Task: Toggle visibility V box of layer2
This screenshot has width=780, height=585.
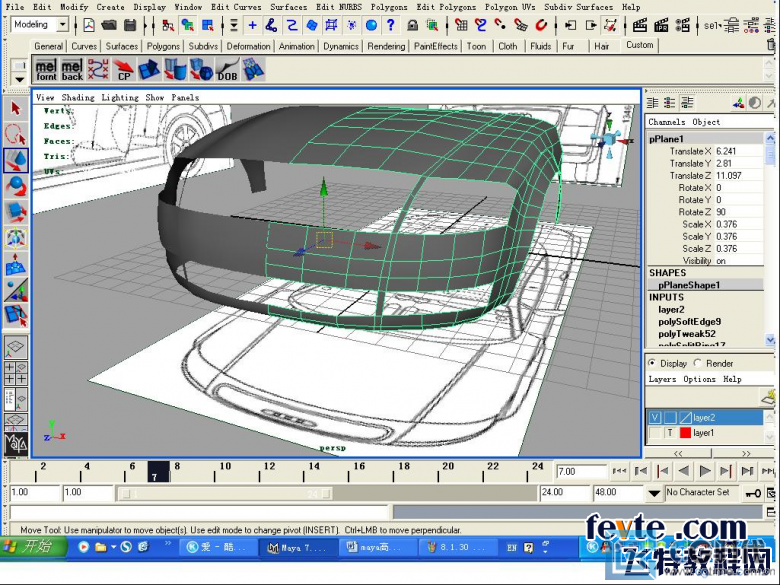Action: click(655, 417)
